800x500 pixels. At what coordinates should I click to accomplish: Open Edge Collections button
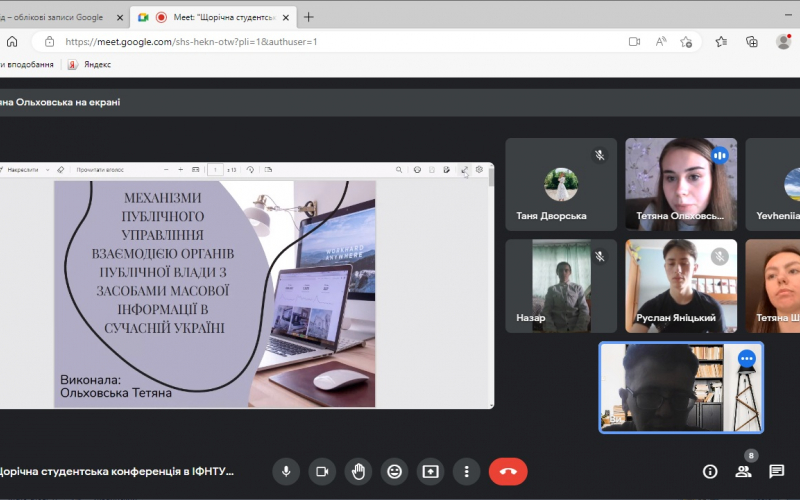point(752,42)
